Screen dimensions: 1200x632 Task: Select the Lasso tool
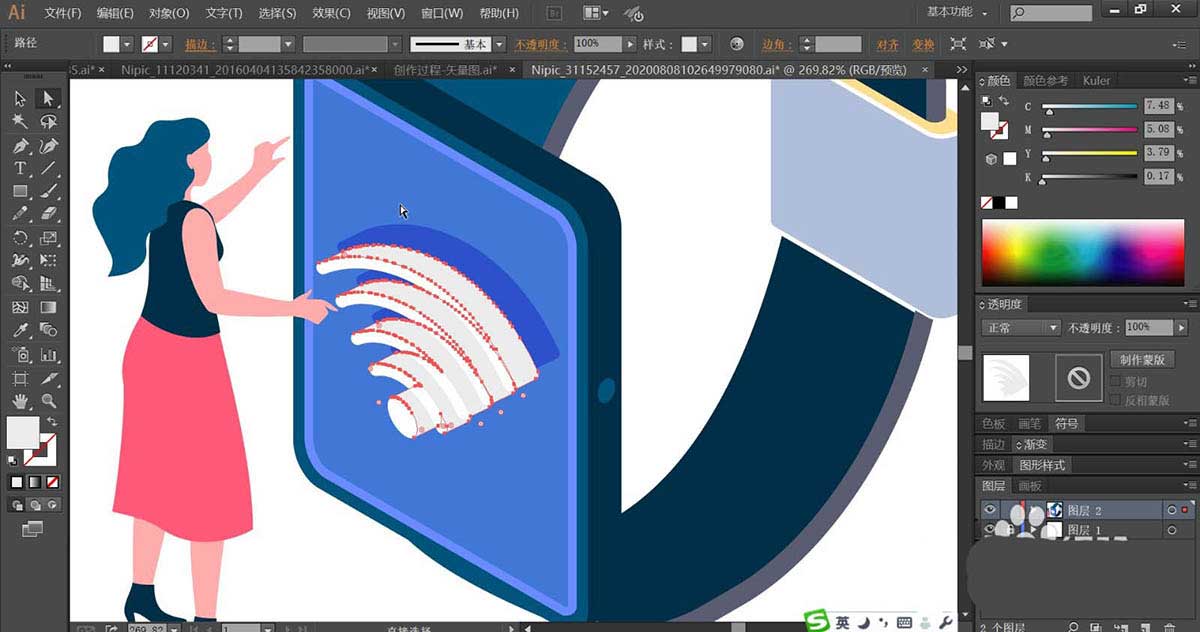pos(48,121)
